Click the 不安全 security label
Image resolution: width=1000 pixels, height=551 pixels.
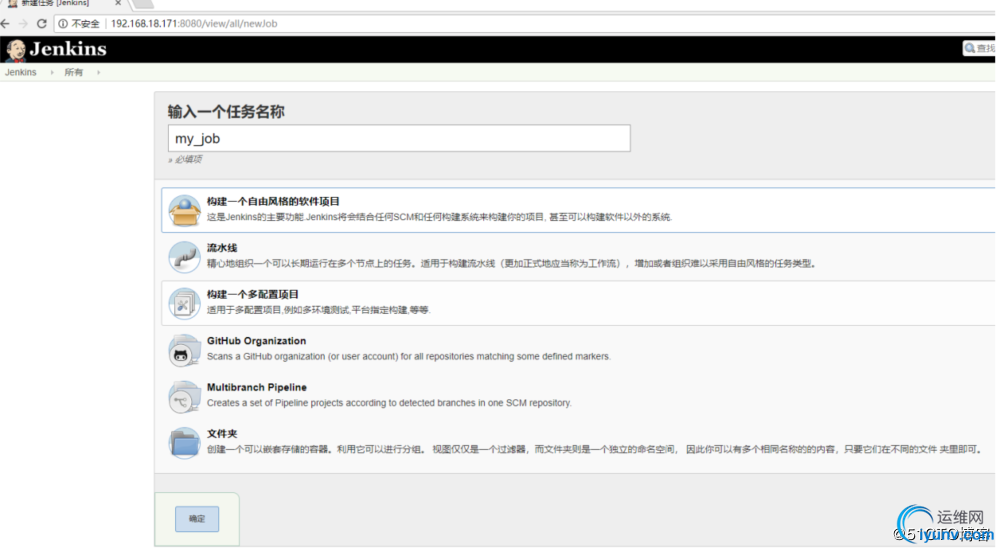pyautogui.click(x=85, y=24)
